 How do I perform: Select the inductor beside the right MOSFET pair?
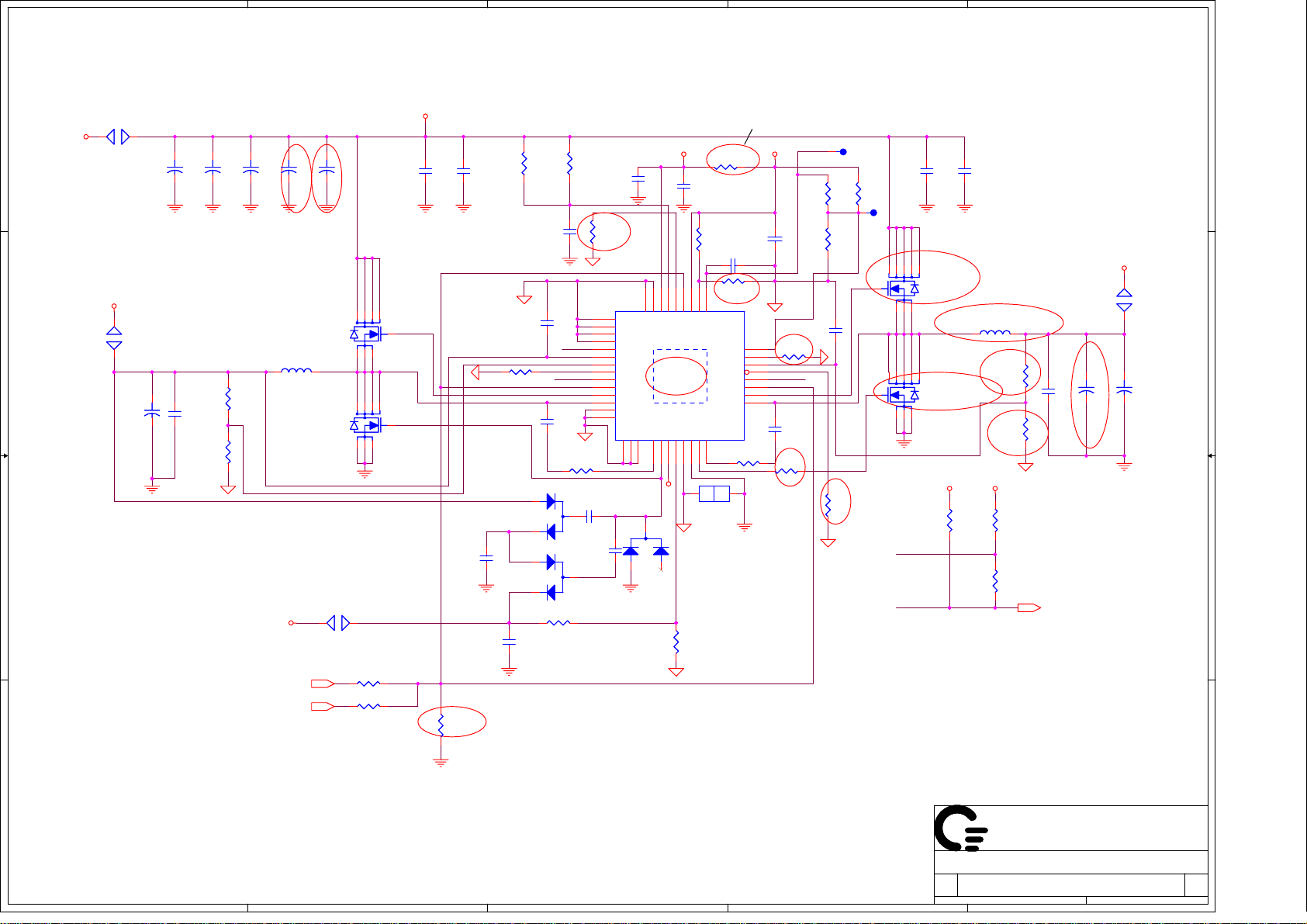[x=995, y=333]
